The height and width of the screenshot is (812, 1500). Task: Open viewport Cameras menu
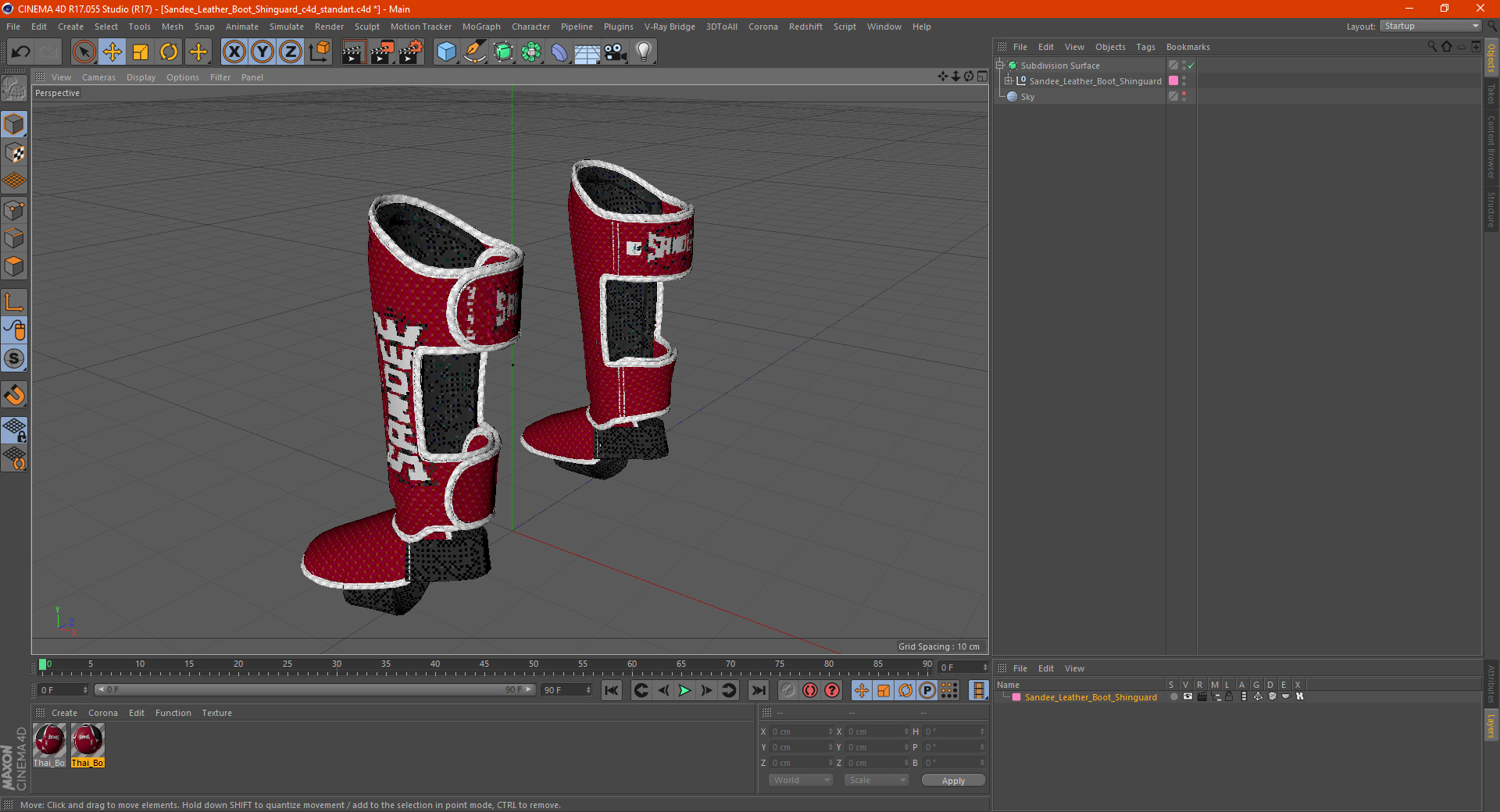coord(98,77)
